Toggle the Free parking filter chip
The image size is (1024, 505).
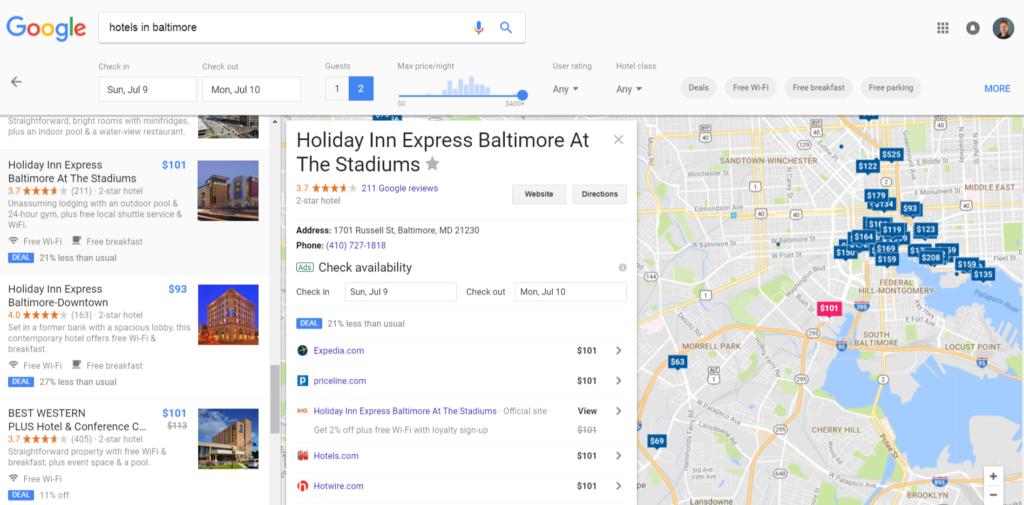point(891,88)
